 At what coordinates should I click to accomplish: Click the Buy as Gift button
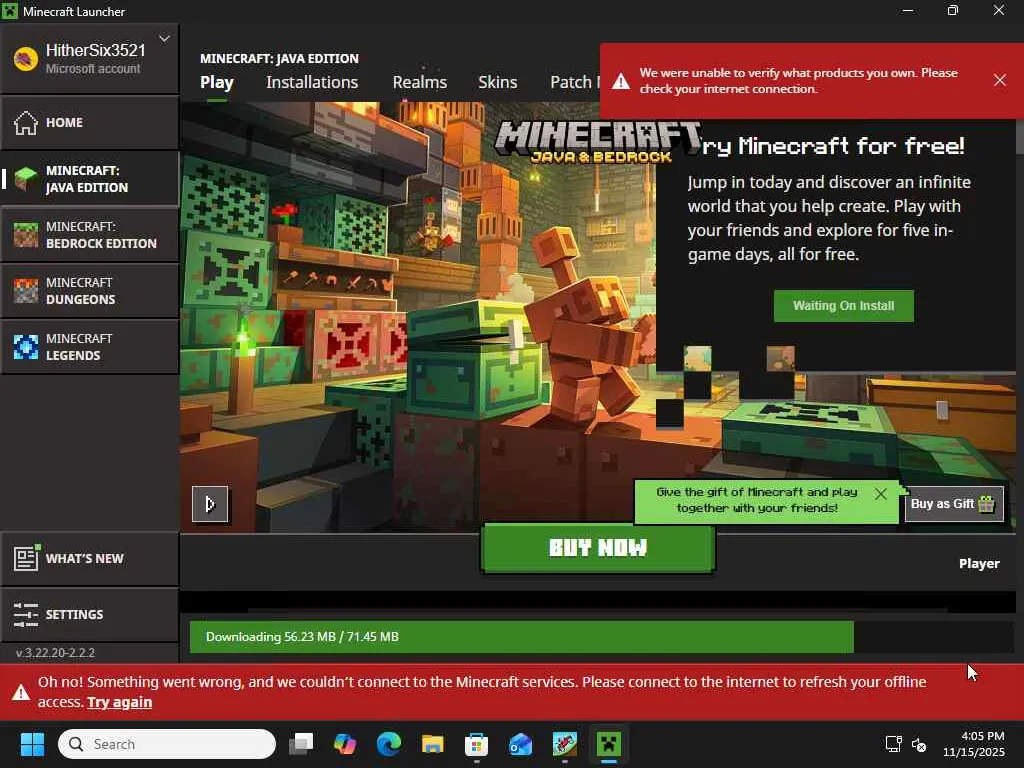coord(953,504)
